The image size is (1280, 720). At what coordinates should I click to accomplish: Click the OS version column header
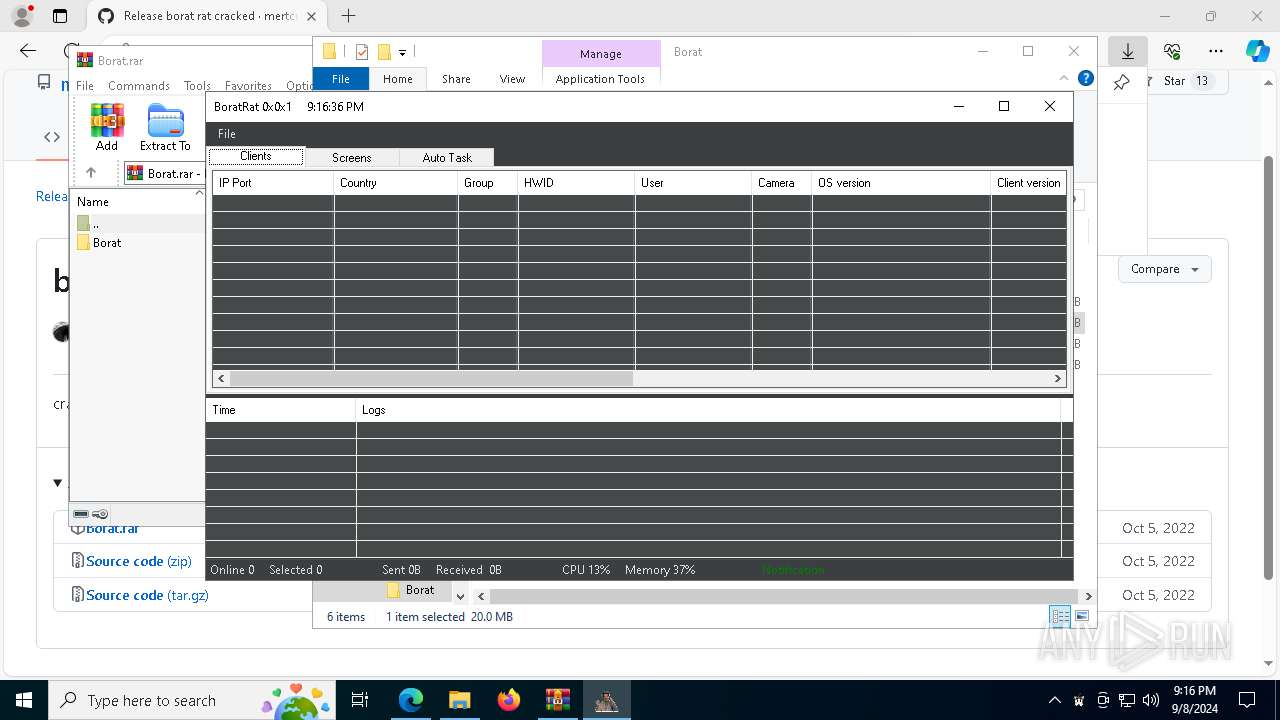coord(901,183)
